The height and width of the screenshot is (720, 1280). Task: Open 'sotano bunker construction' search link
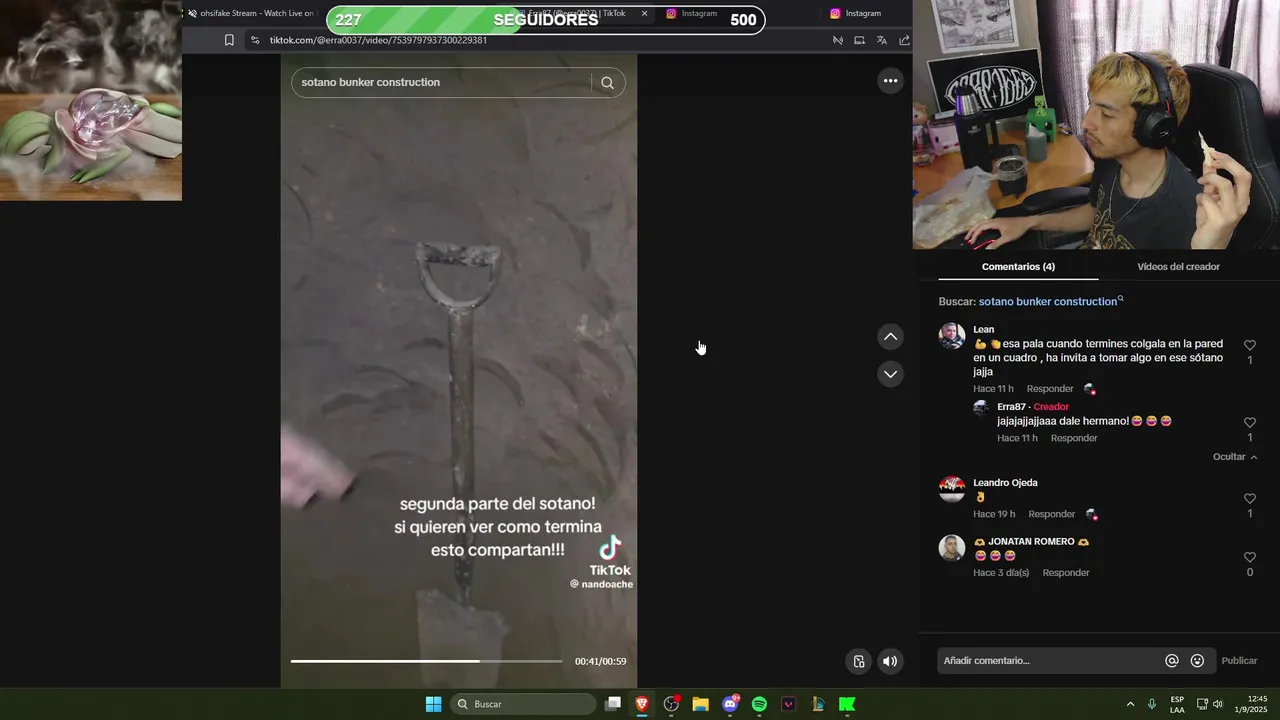click(x=1051, y=301)
